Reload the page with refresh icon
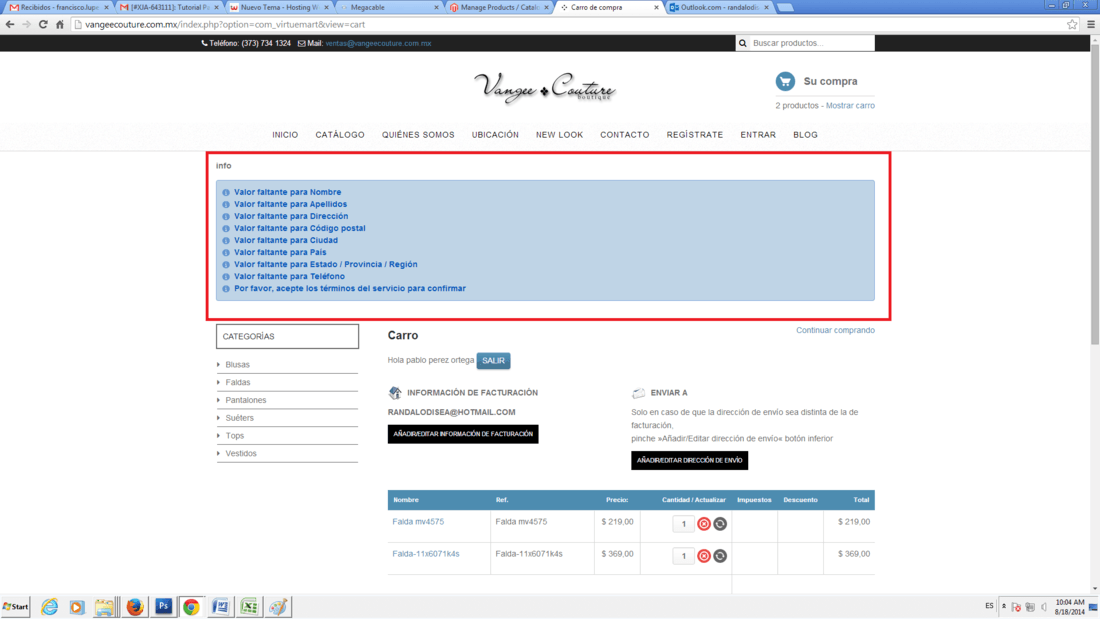This screenshot has width=1100, height=619. point(43,25)
